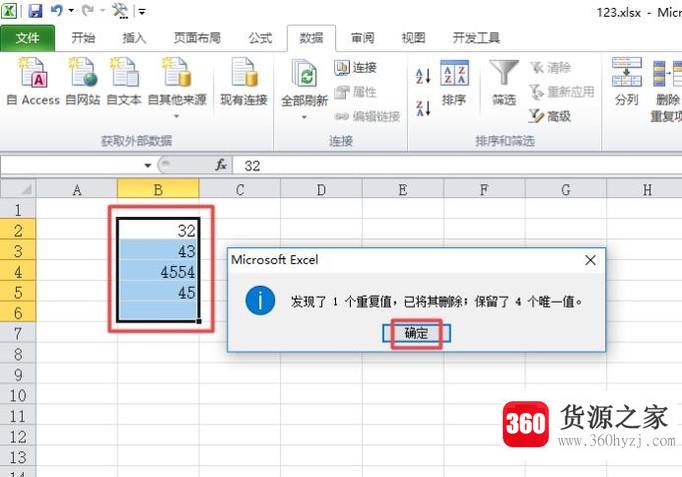Click 现有连接 icon
Image resolution: width=682 pixels, height=477 pixels.
coord(244,82)
